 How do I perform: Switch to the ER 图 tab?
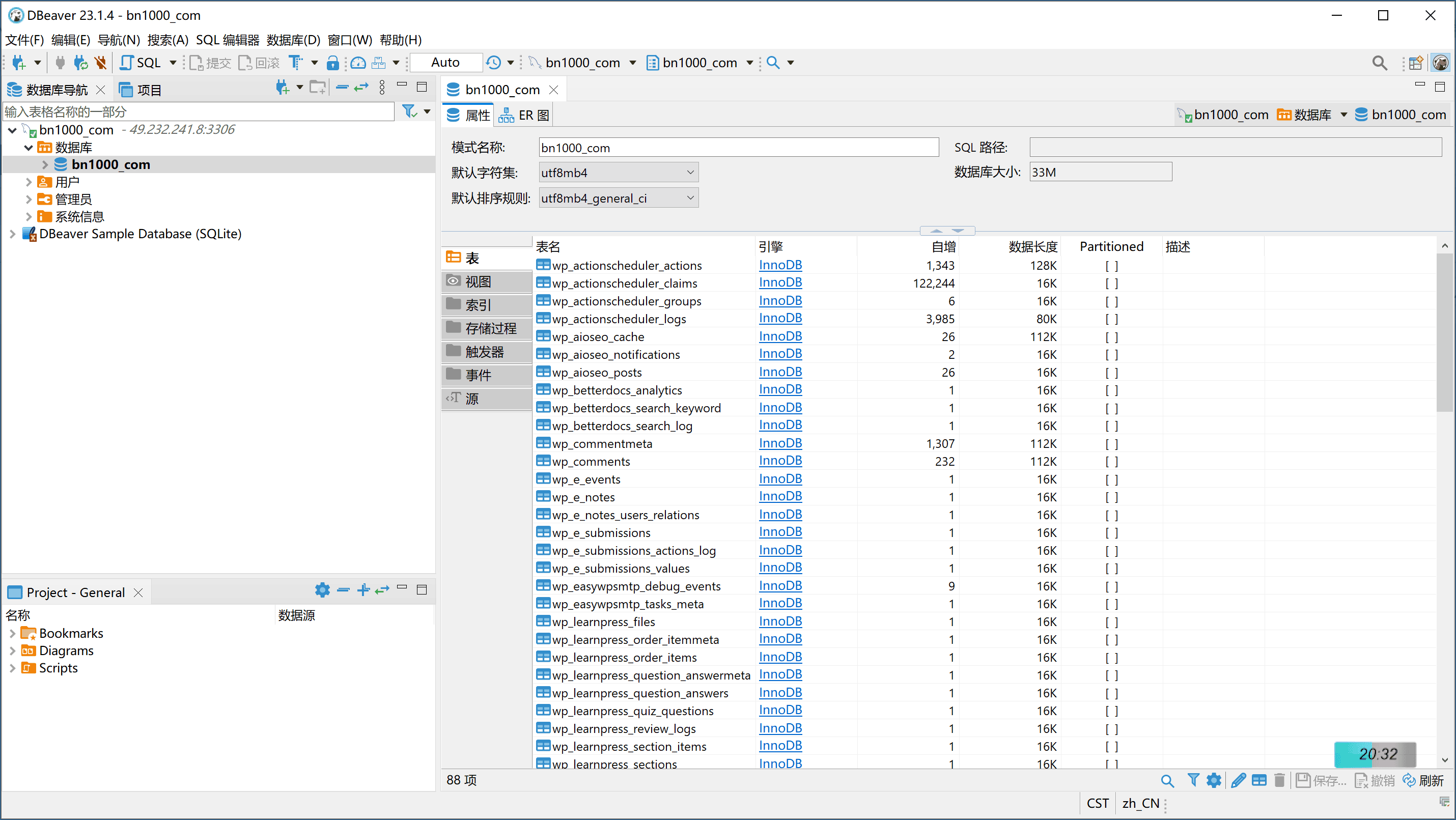[x=523, y=115]
